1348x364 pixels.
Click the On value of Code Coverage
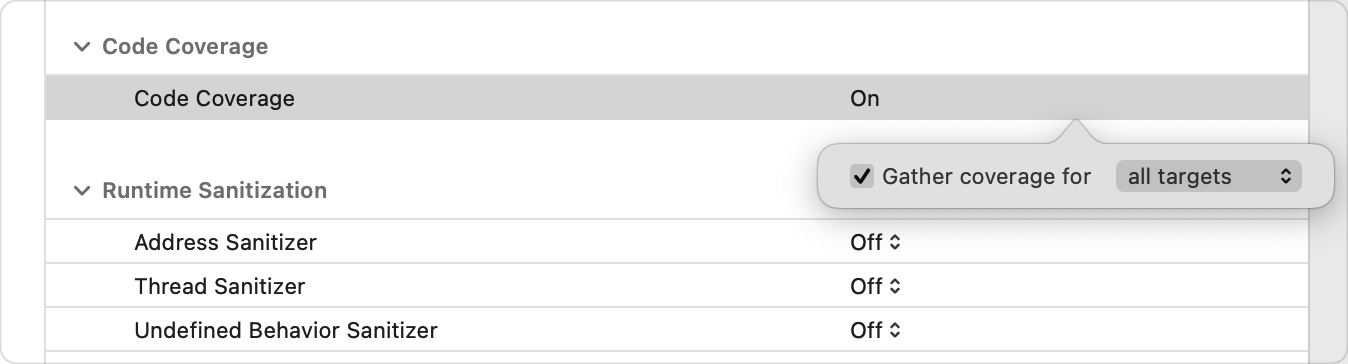pos(865,99)
